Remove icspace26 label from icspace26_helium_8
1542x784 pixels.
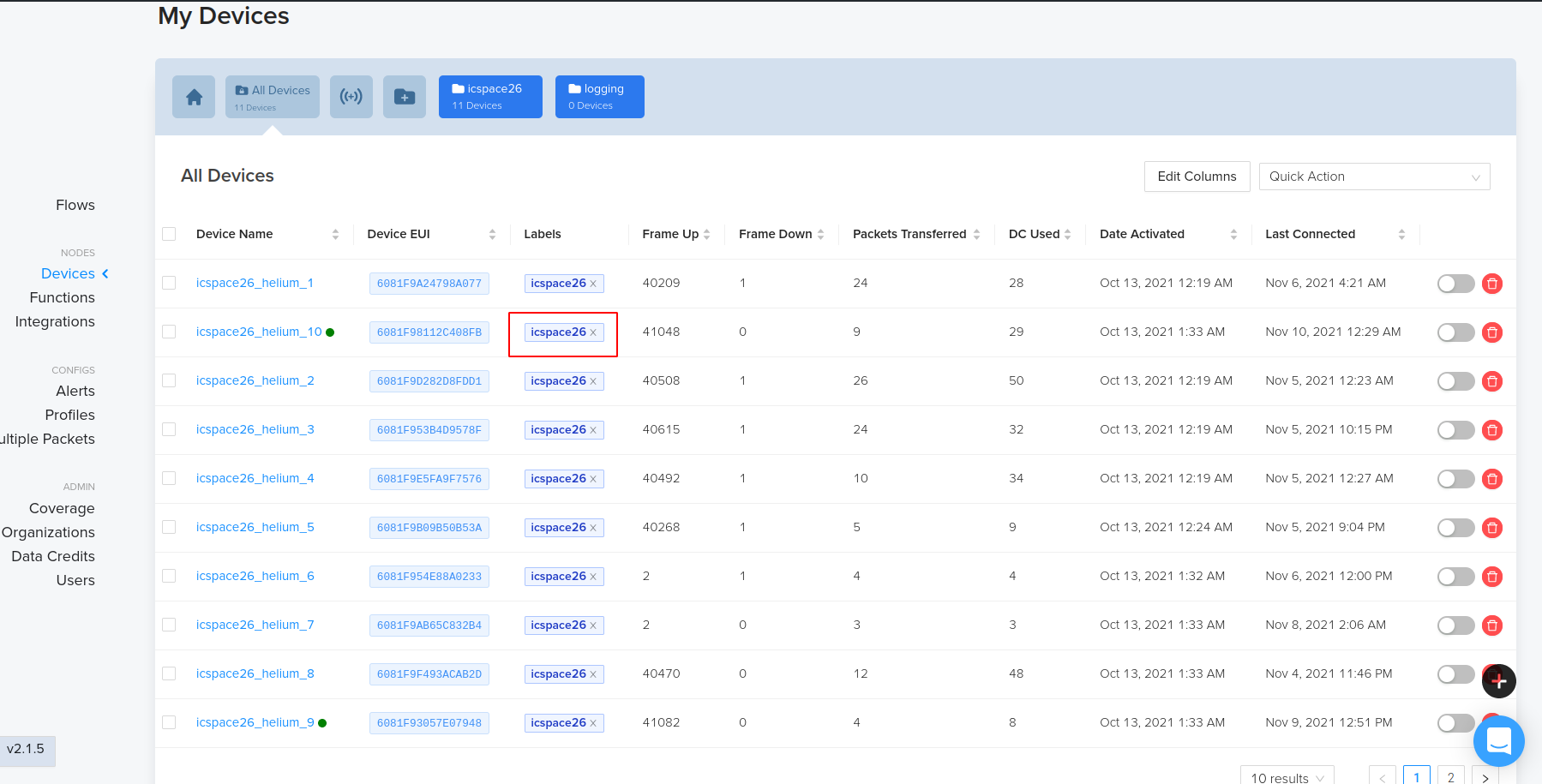[x=593, y=674]
